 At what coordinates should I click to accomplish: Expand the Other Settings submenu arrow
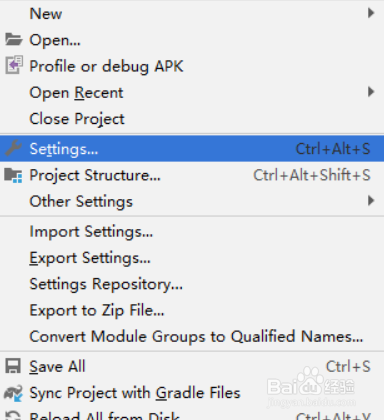point(371,201)
